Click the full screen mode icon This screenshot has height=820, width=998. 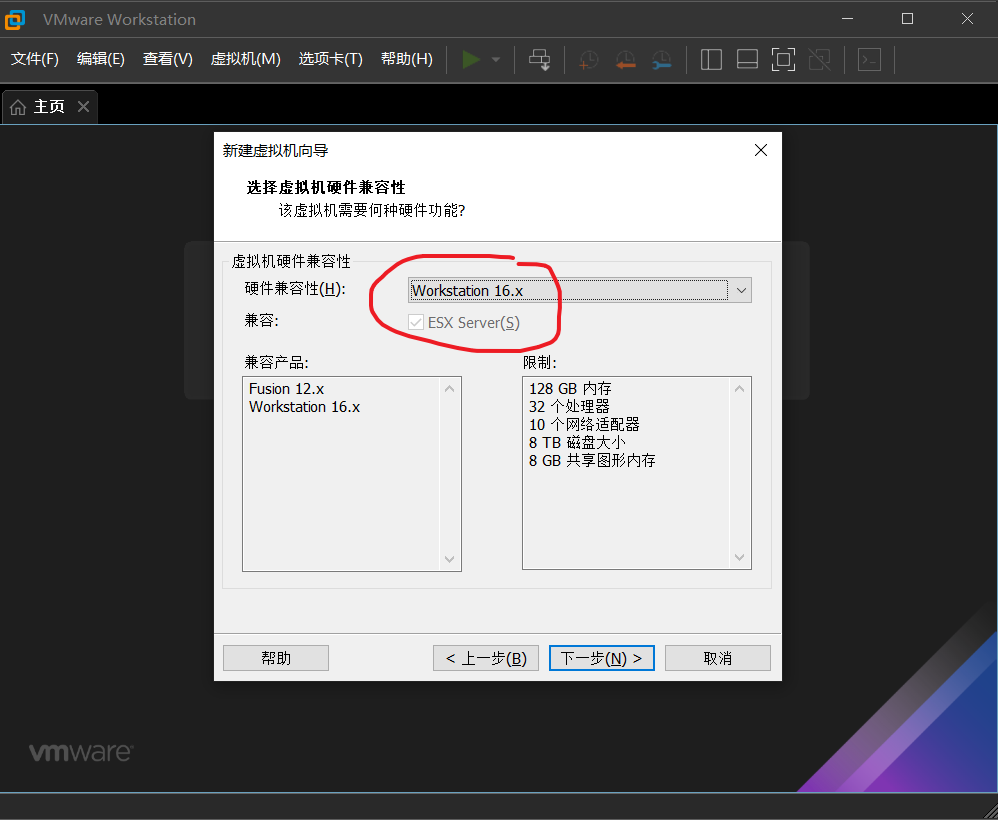tap(784, 60)
